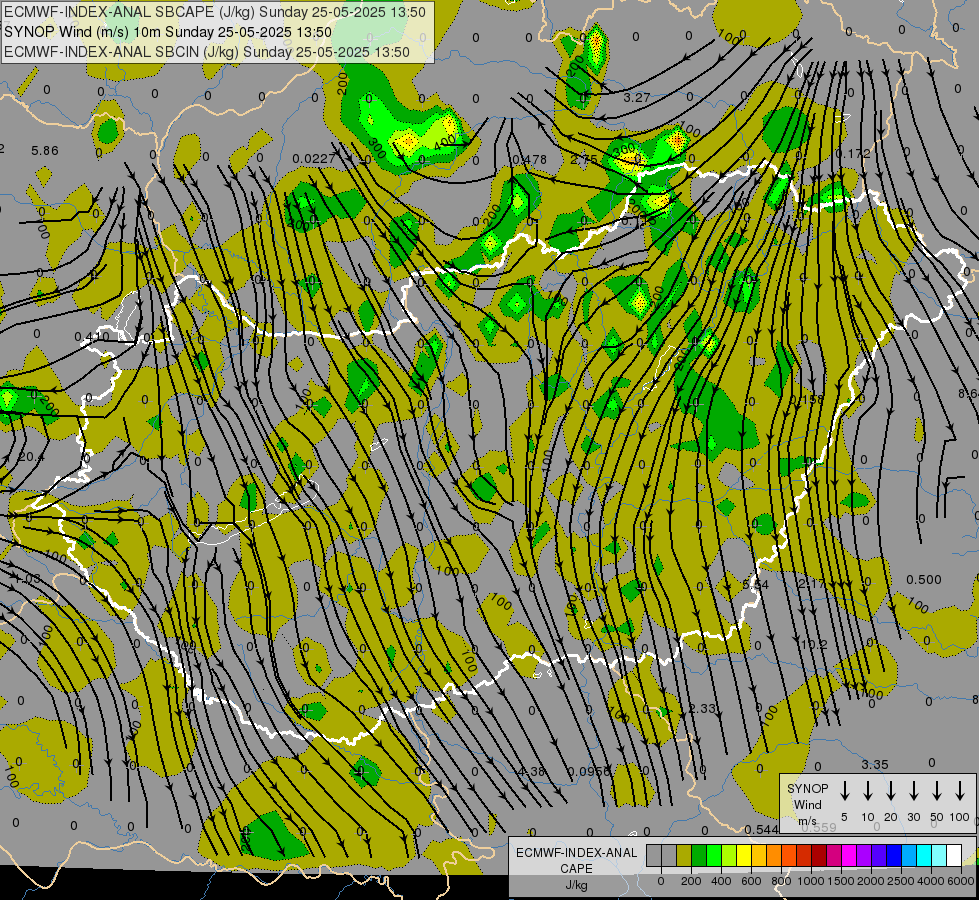The image size is (979, 900).
Task: Click the 0.172 value on map
Action: click(852, 153)
